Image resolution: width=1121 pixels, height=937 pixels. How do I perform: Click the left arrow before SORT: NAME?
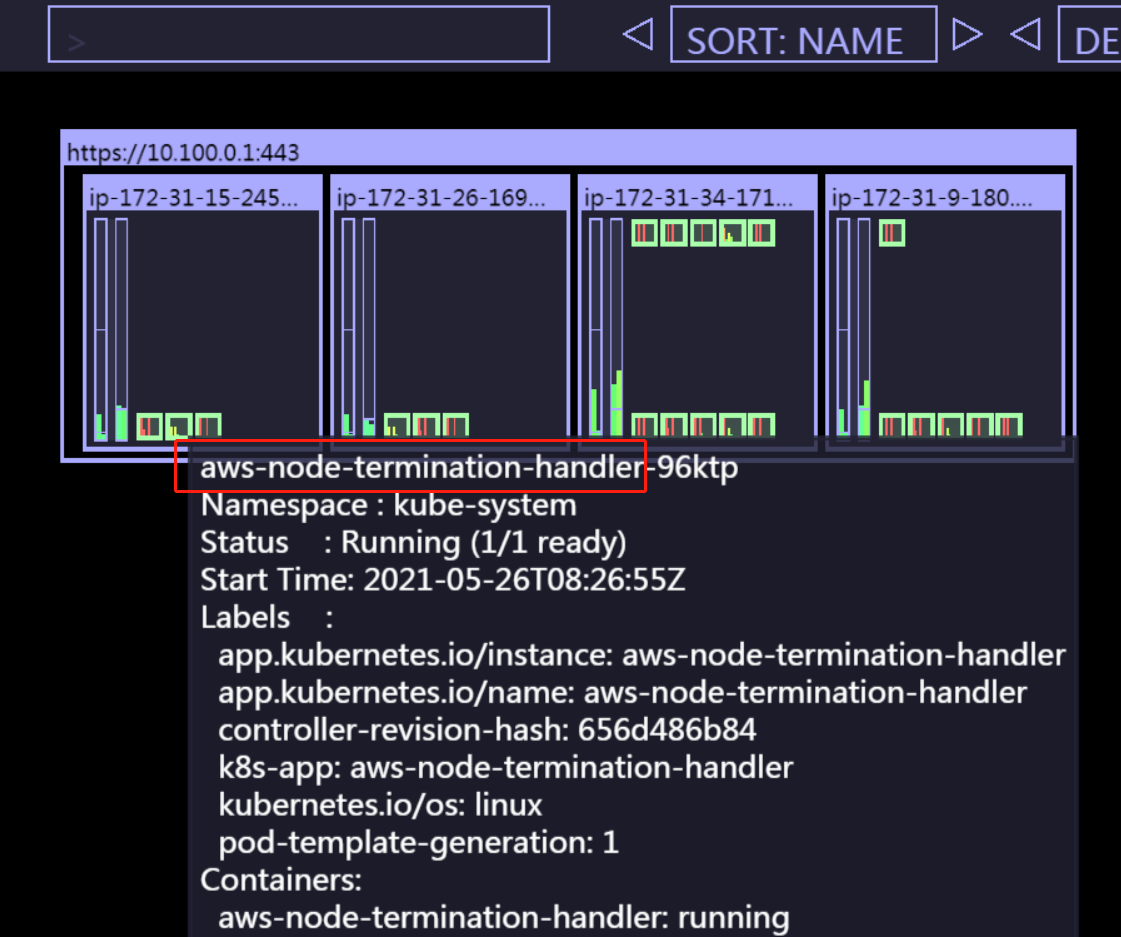point(638,34)
